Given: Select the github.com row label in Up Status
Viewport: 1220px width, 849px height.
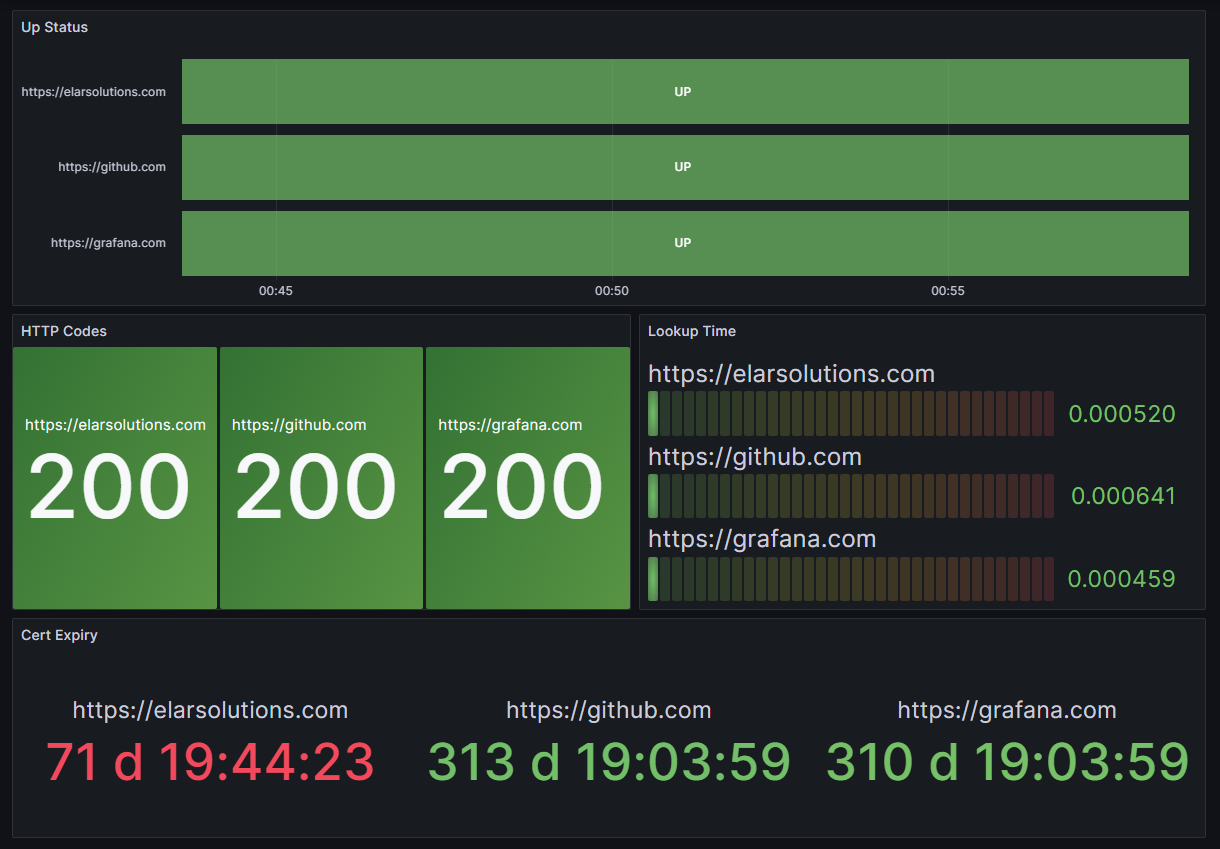Looking at the screenshot, I should point(112,167).
